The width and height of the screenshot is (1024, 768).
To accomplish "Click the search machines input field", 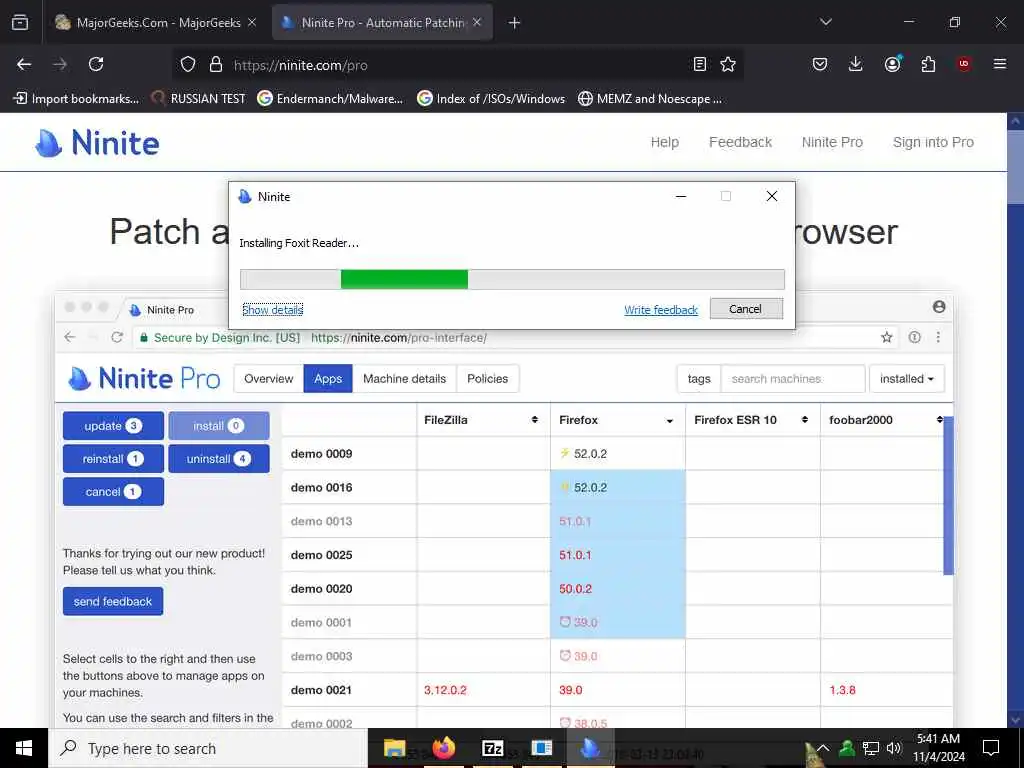I will 793,379.
